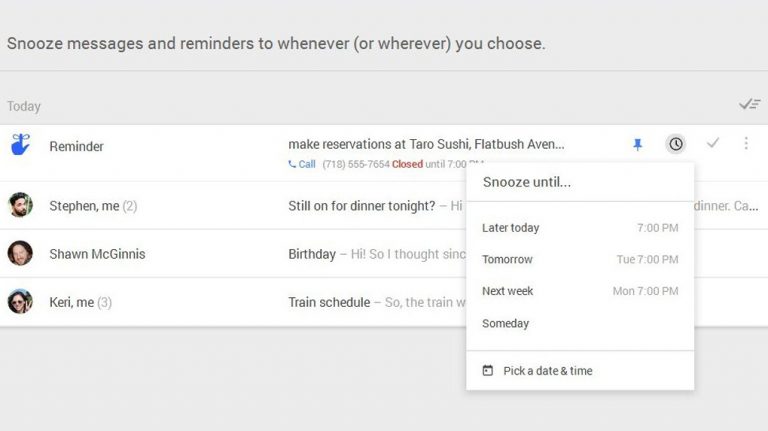Click the calendar icon in snooze menu
768x431 pixels.
pos(488,370)
